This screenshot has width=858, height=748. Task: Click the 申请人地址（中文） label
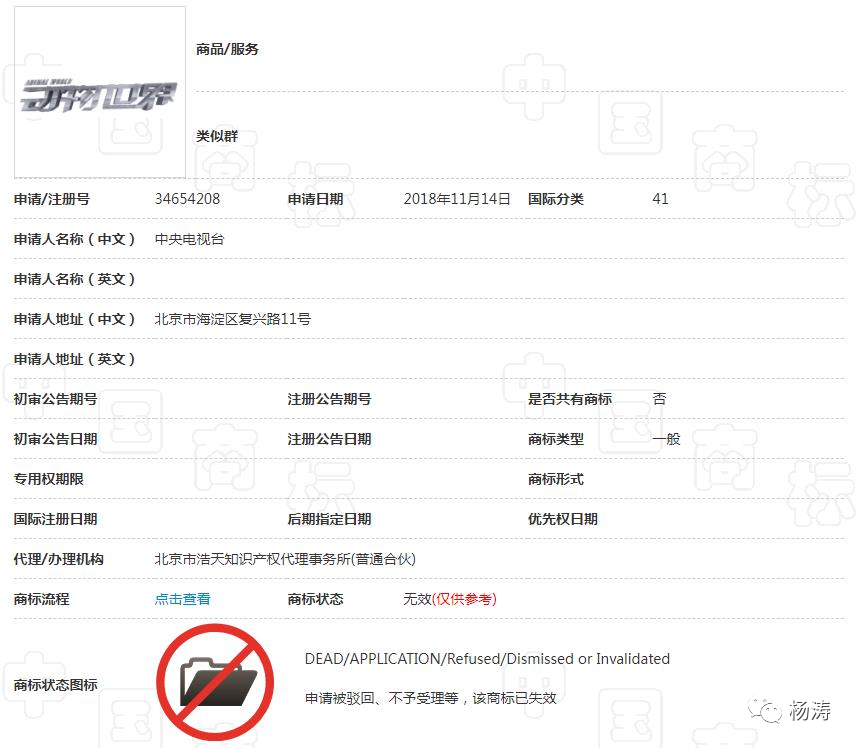point(74,319)
